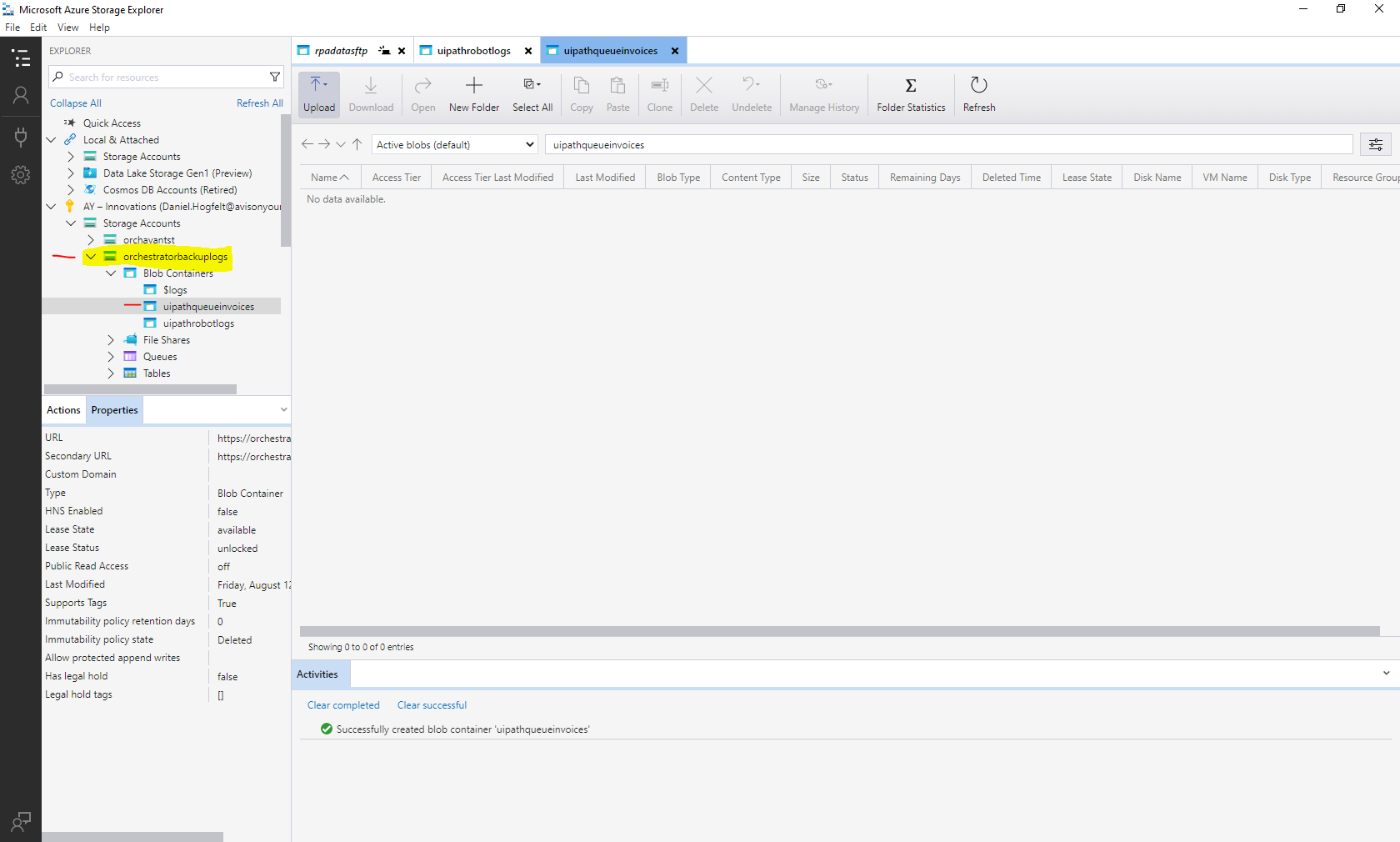Image resolution: width=1400 pixels, height=842 pixels.
Task: Sort by the Last Modified column header
Action: click(605, 177)
